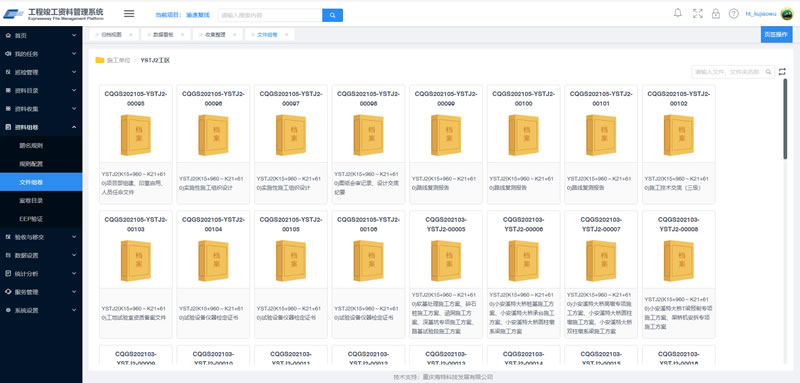
Task: Expand the 首页 menu chevron
Action: click(74, 35)
